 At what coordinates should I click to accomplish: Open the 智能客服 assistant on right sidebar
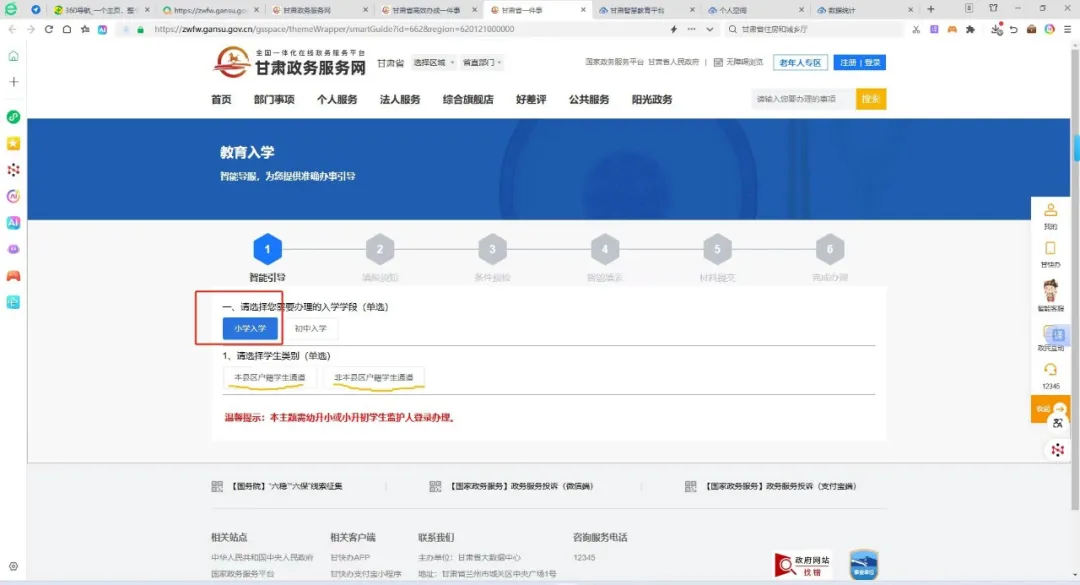(x=1051, y=290)
